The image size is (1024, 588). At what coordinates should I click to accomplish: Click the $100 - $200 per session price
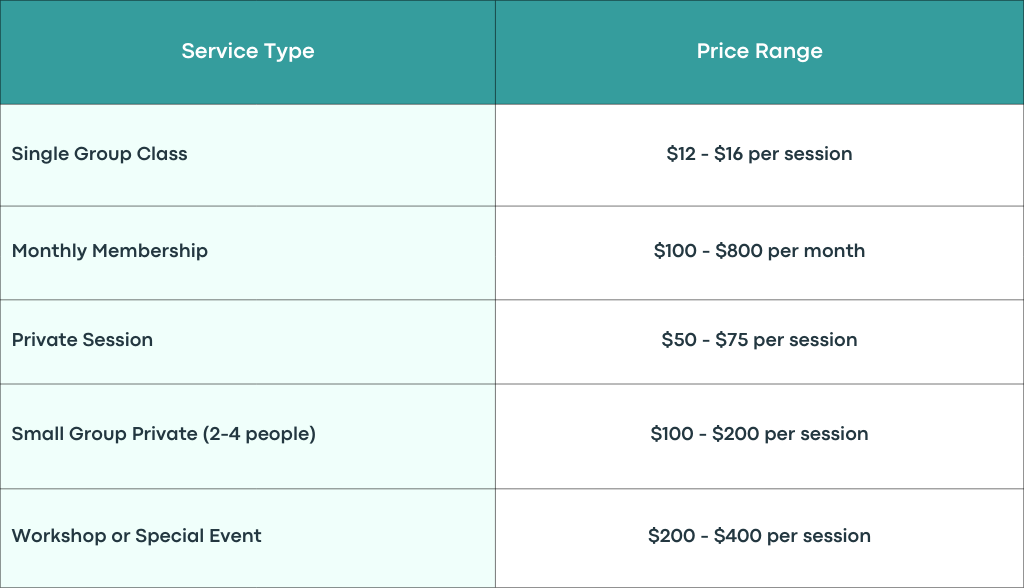click(x=760, y=434)
